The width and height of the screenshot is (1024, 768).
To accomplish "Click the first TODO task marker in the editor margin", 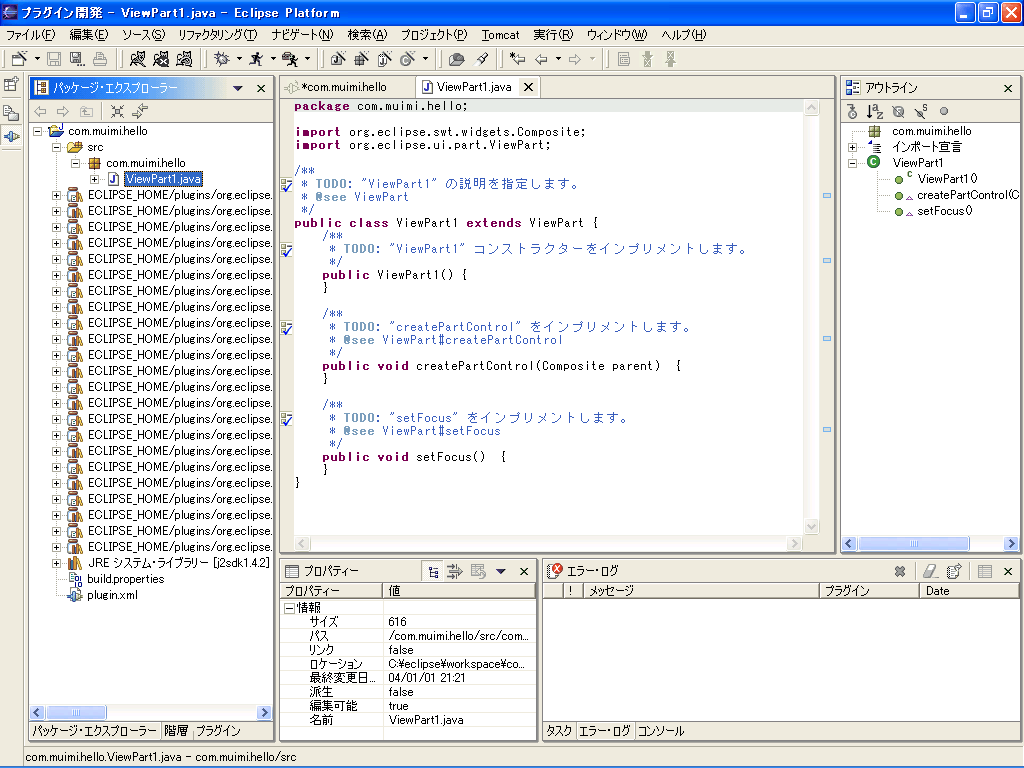I will click(287, 185).
